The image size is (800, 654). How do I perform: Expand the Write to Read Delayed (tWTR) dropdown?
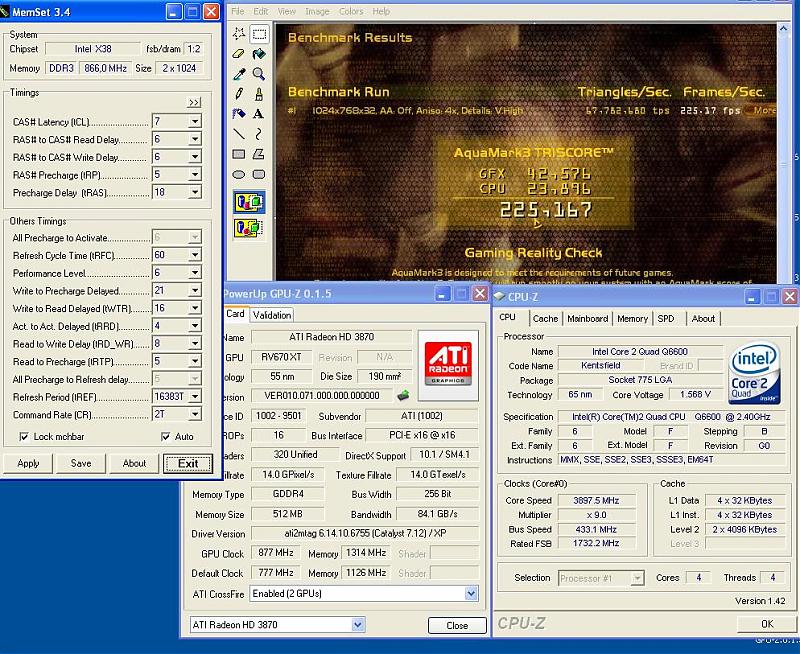[195, 308]
